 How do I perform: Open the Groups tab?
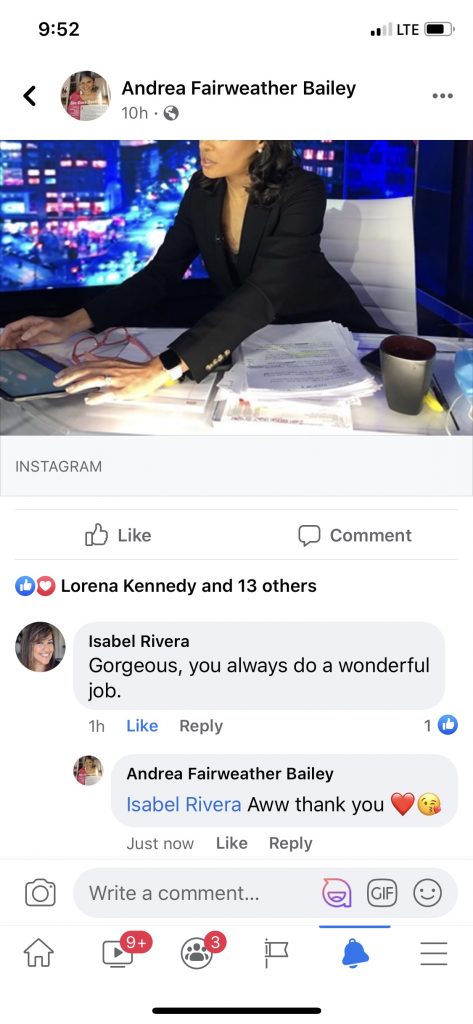click(199, 951)
